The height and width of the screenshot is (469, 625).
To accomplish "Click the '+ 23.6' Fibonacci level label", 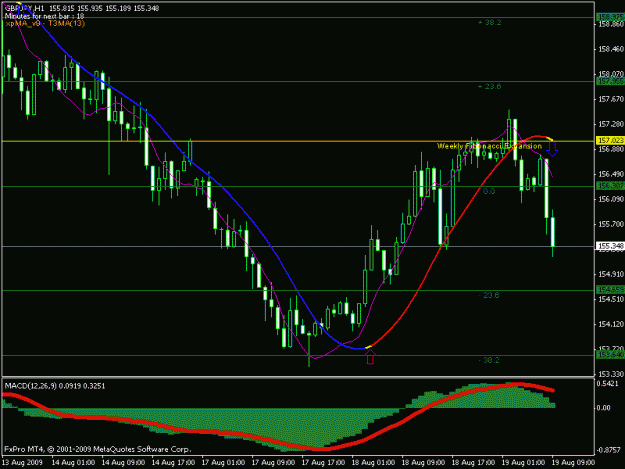I will click(x=489, y=86).
